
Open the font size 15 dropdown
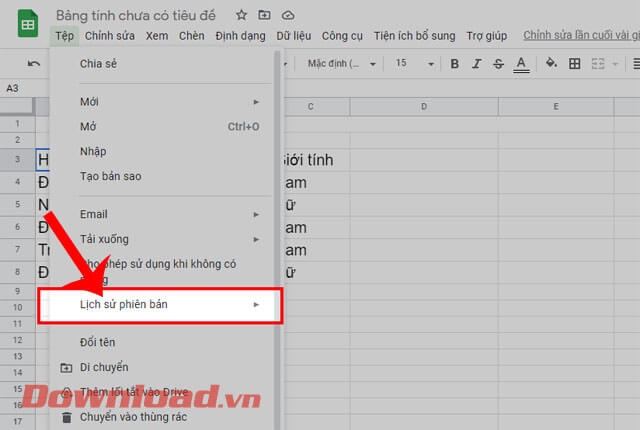(414, 64)
